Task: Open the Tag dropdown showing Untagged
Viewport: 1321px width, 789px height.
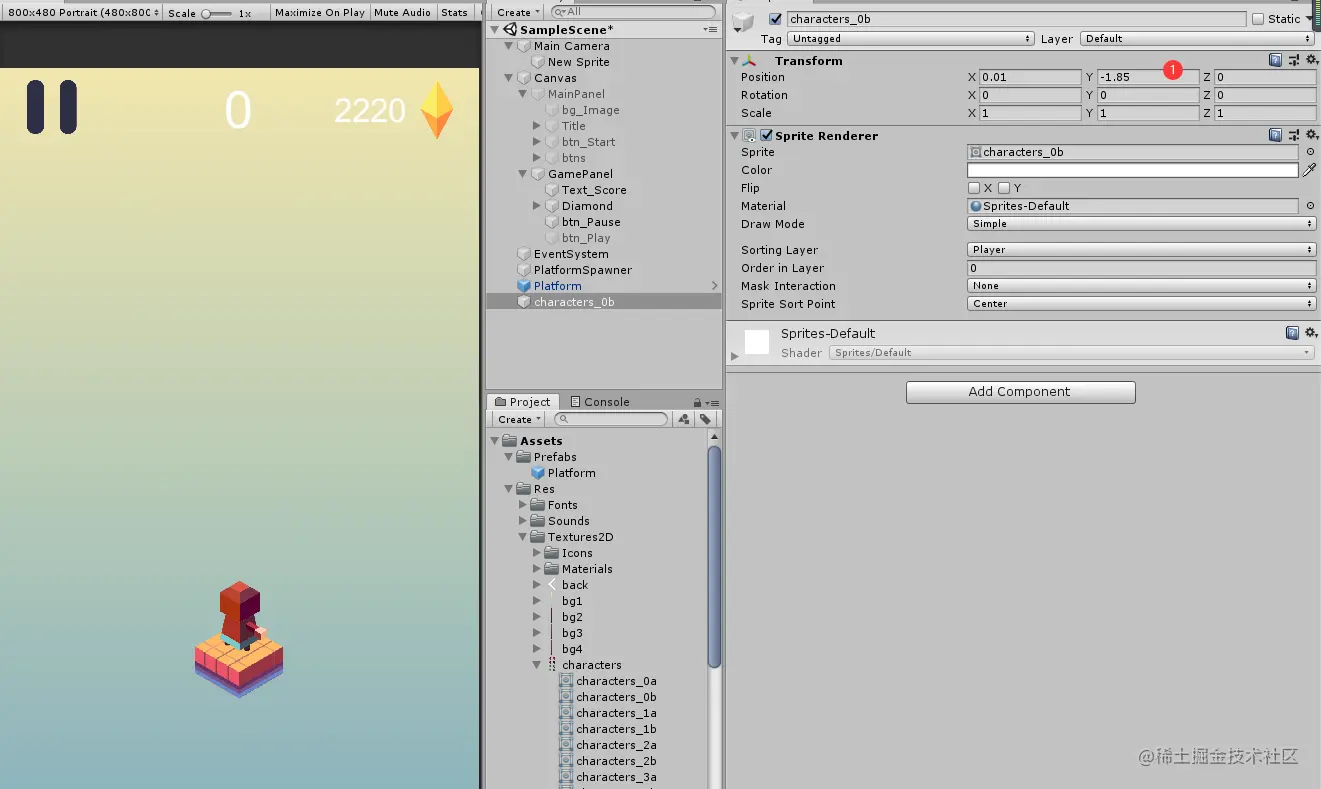Action: [x=911, y=39]
